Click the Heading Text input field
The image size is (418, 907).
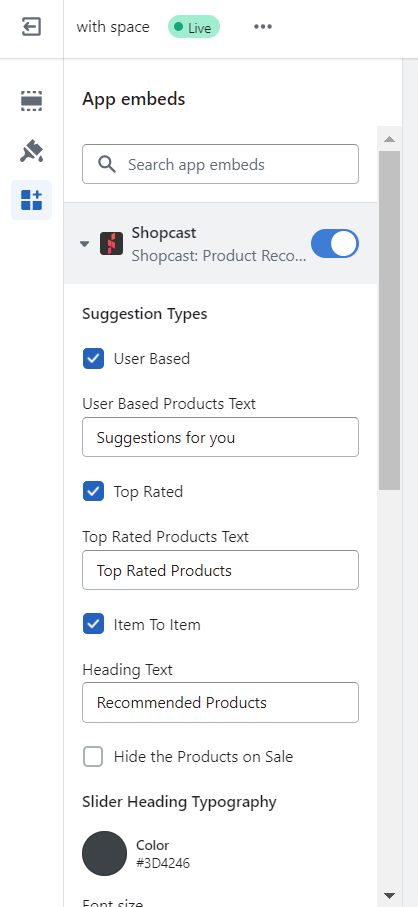(220, 702)
